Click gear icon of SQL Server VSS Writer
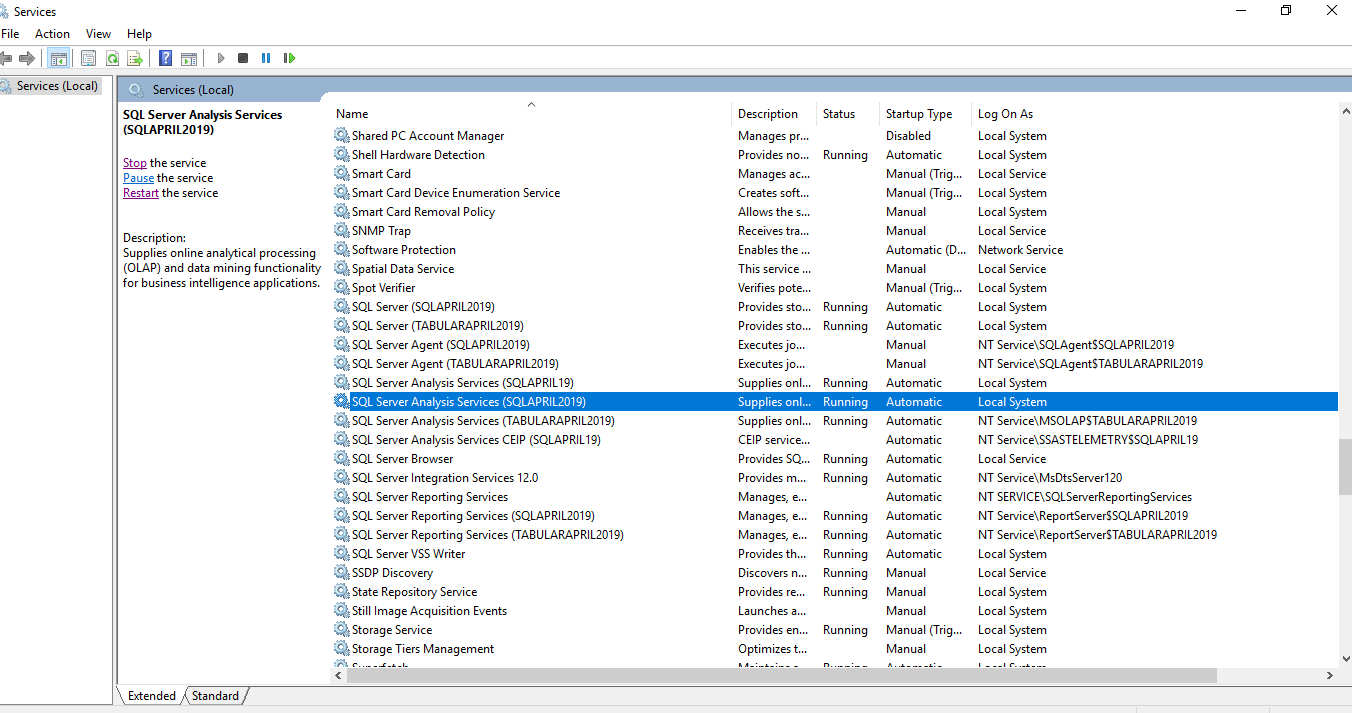Viewport: 1352px width, 713px height. 342,554
